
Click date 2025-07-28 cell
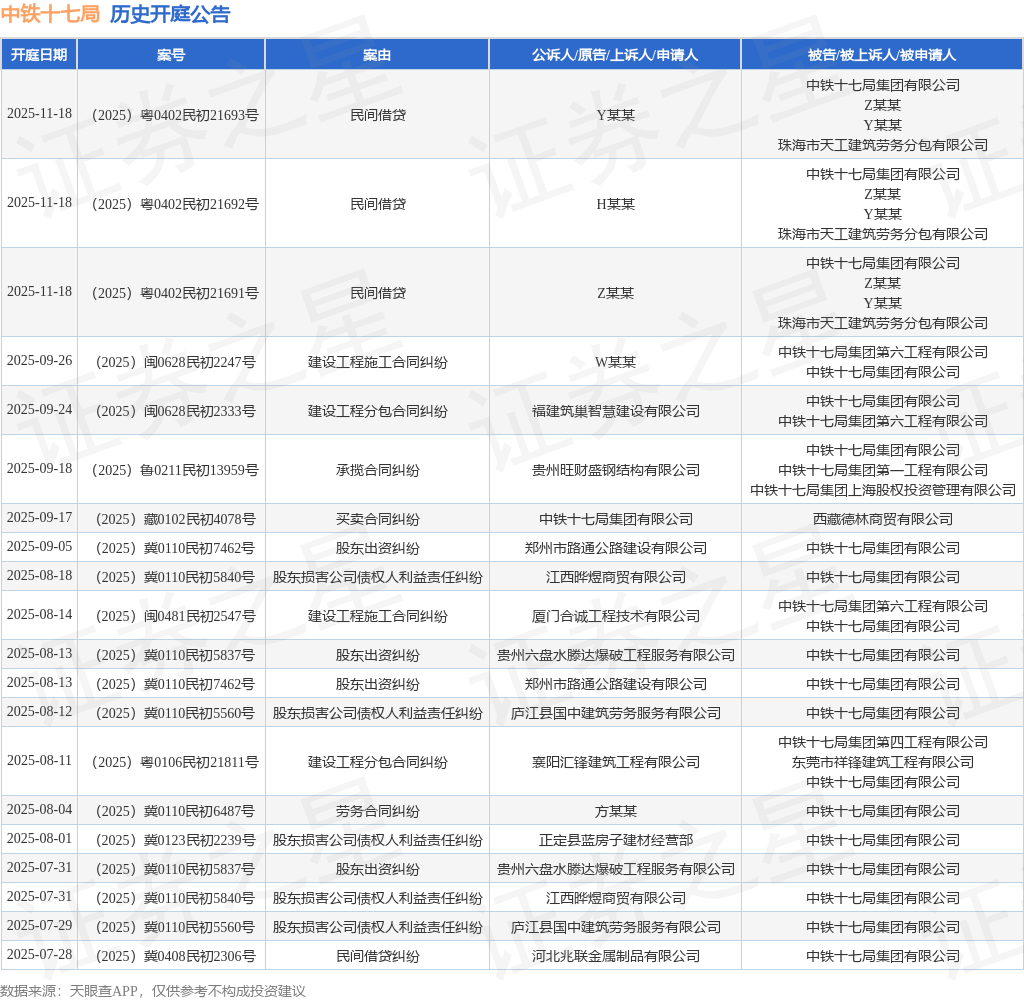coord(39,954)
